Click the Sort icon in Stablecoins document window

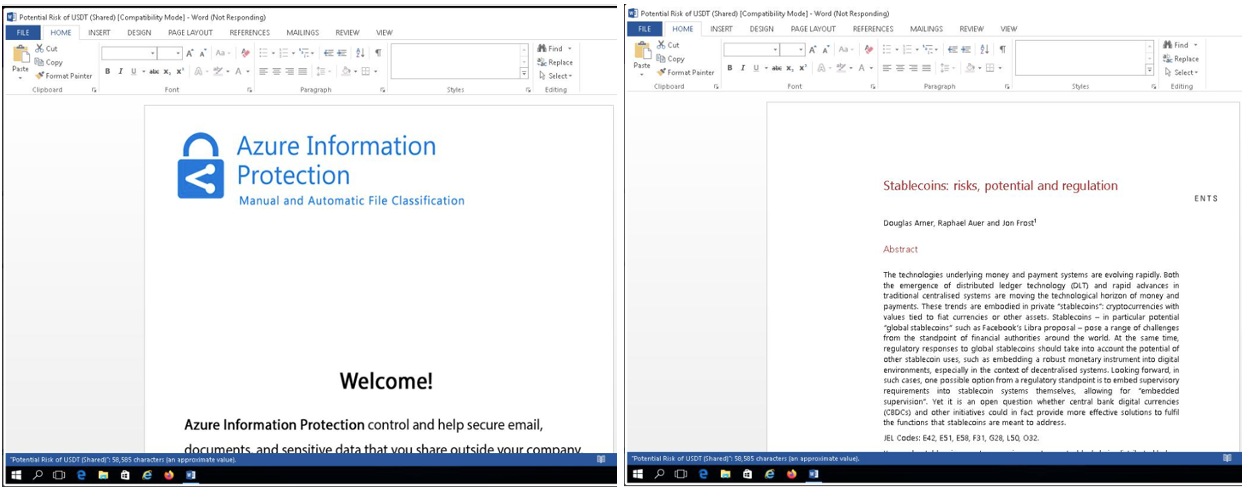click(x=986, y=49)
